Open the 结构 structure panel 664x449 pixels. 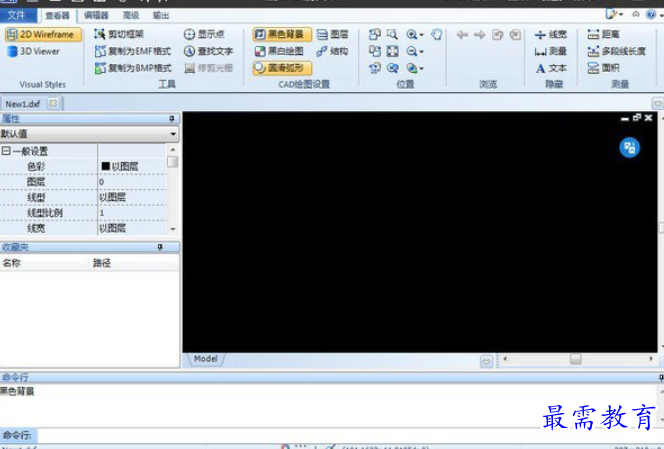tap(332, 51)
